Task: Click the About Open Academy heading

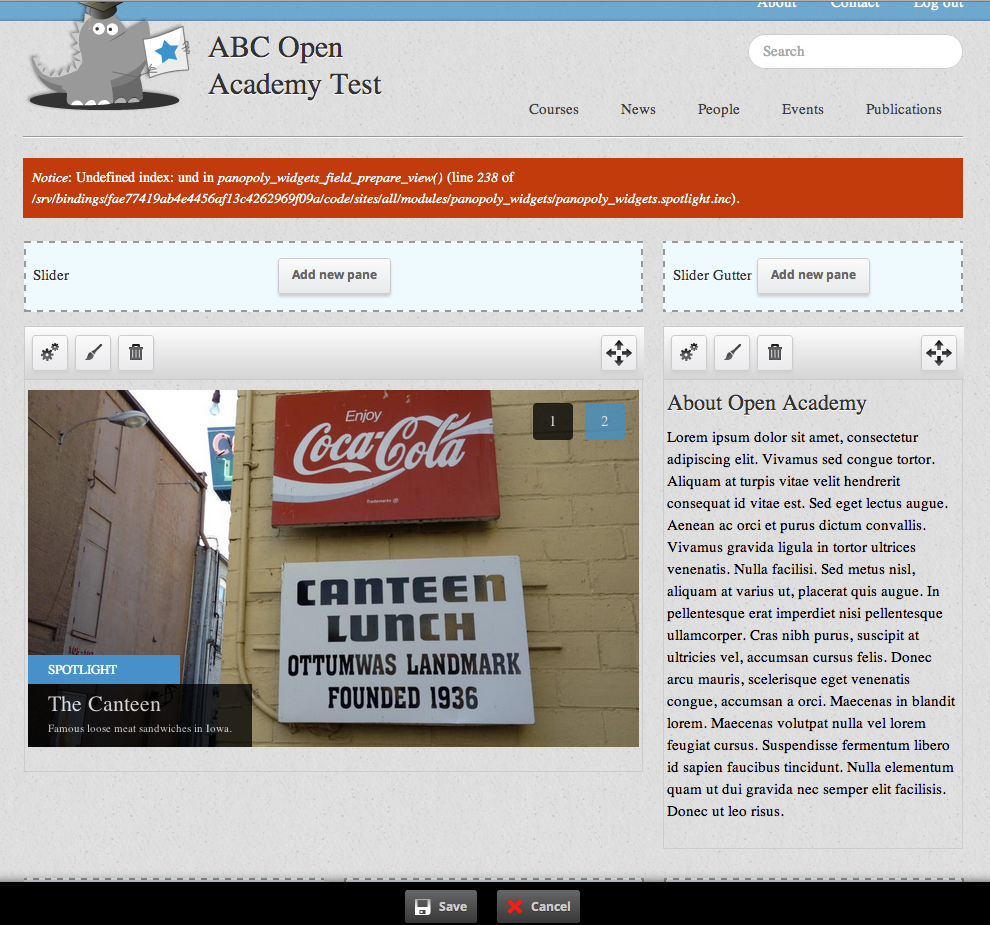Action: (x=766, y=403)
